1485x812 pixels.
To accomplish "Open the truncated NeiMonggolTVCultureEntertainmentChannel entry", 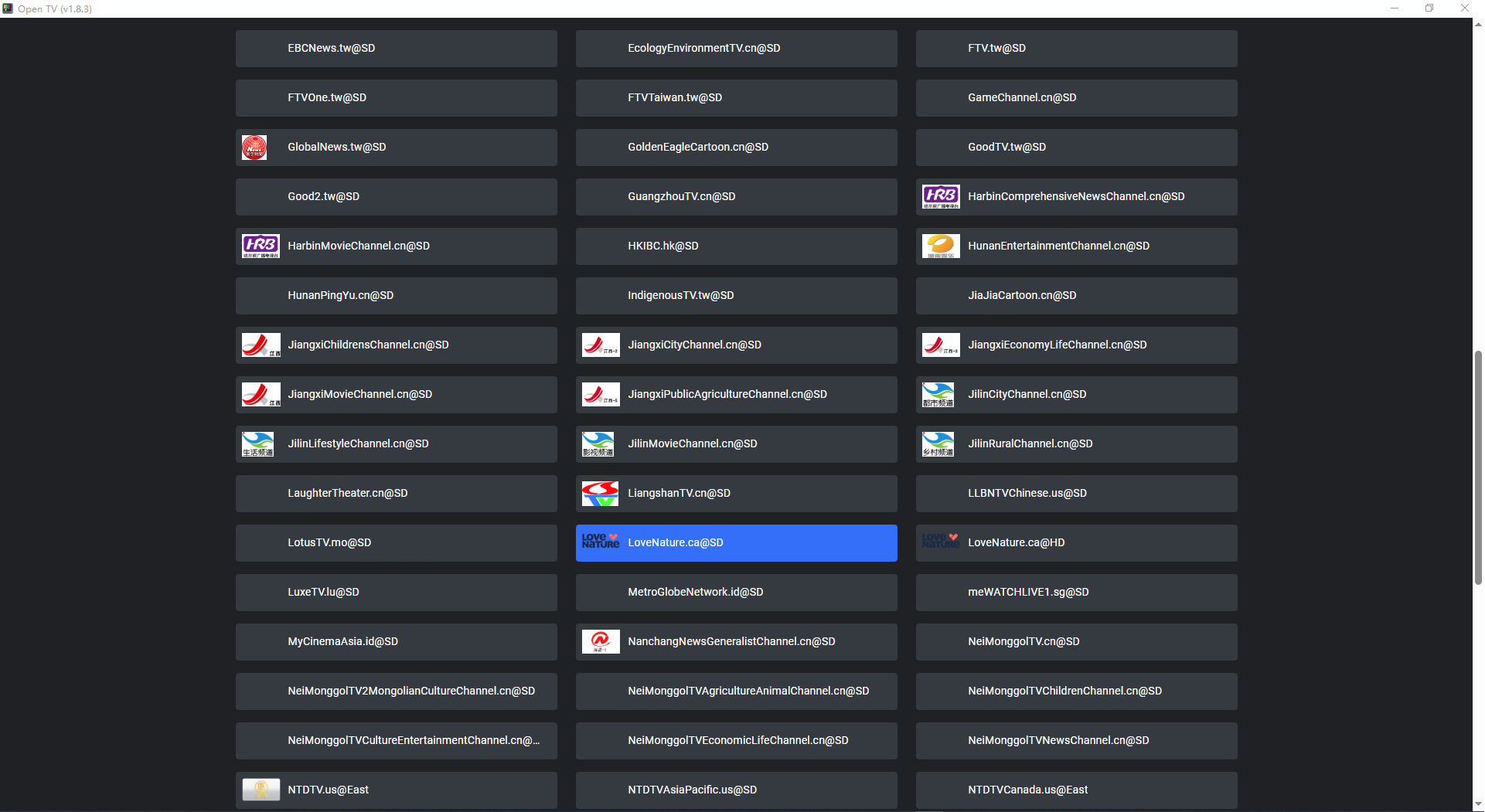I will (x=396, y=741).
